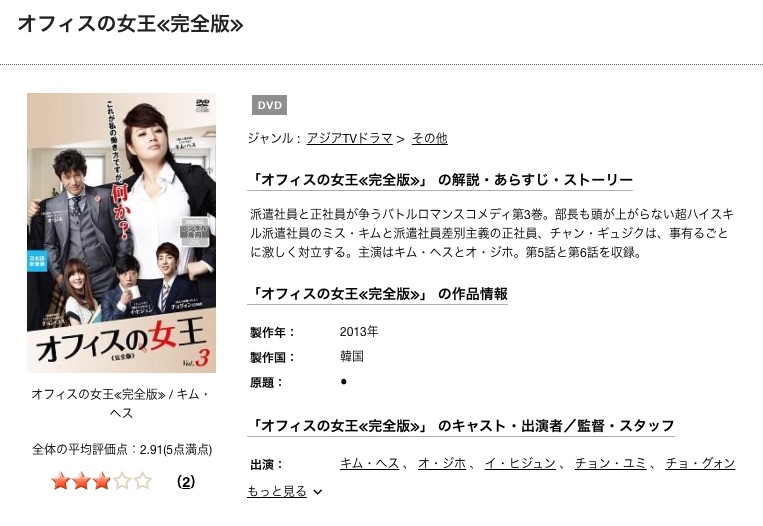The image size is (763, 526).
Task: Click the second red rating star
Action: [81, 481]
